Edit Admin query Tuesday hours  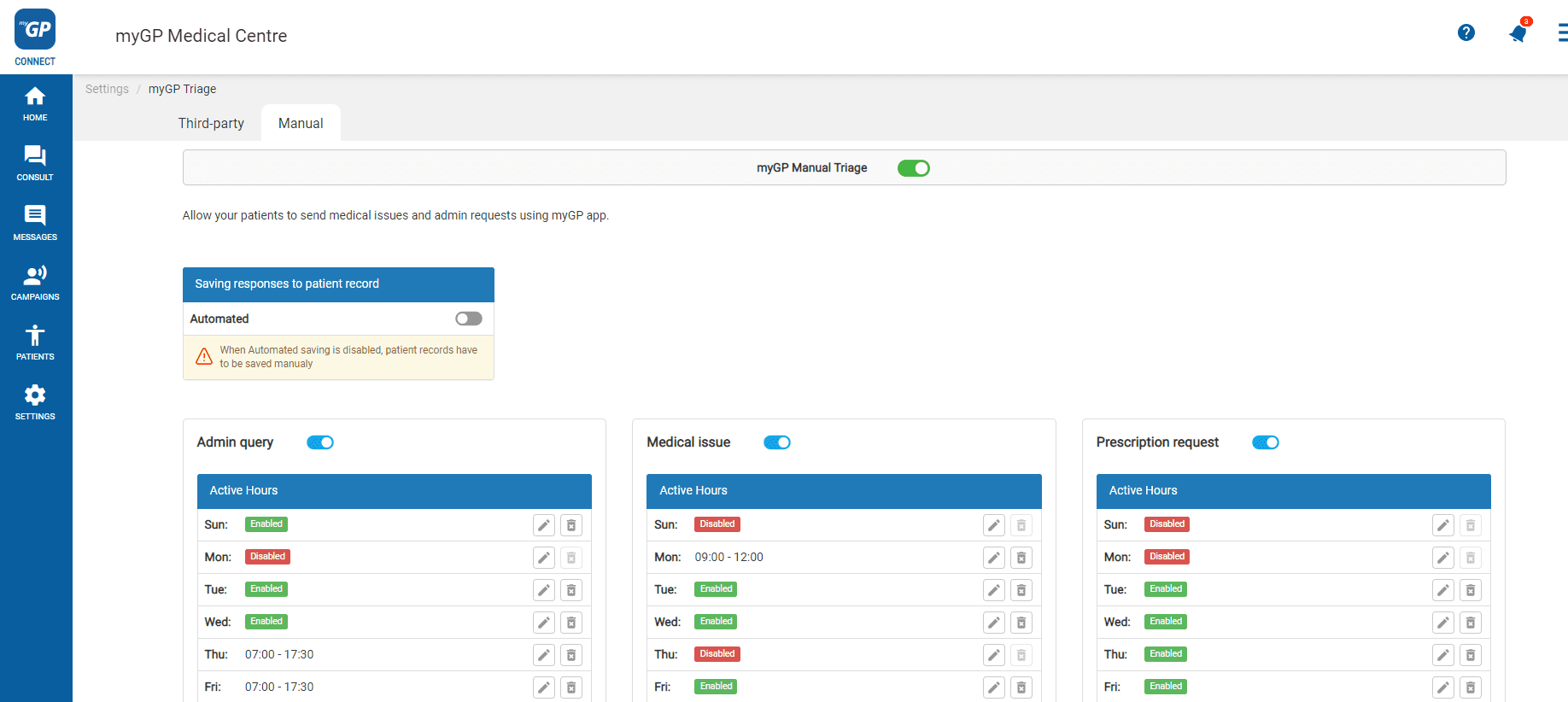(544, 590)
